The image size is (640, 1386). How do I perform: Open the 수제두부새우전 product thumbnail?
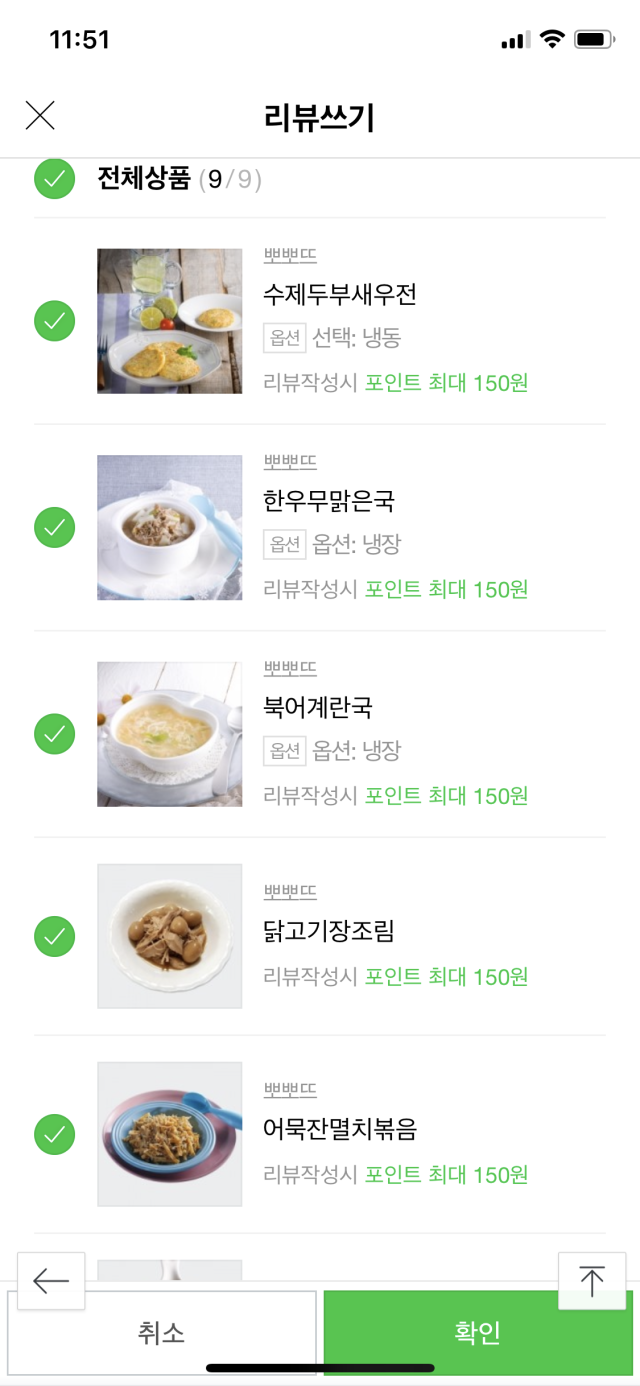pos(169,321)
